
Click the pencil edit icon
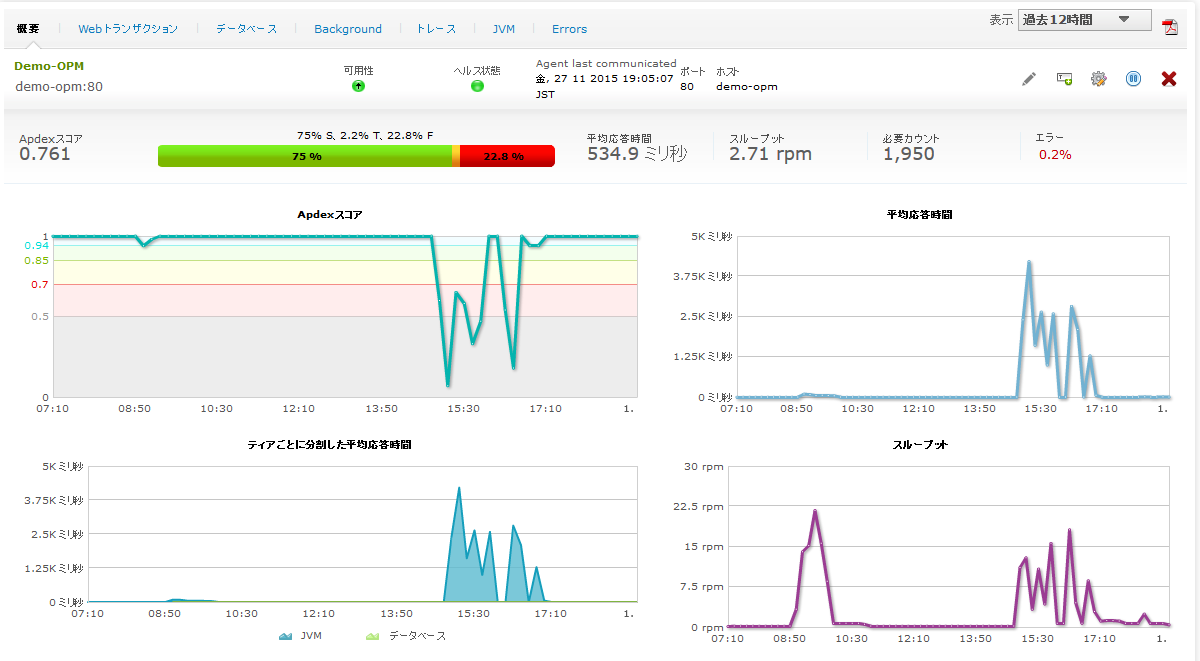pos(1029,79)
